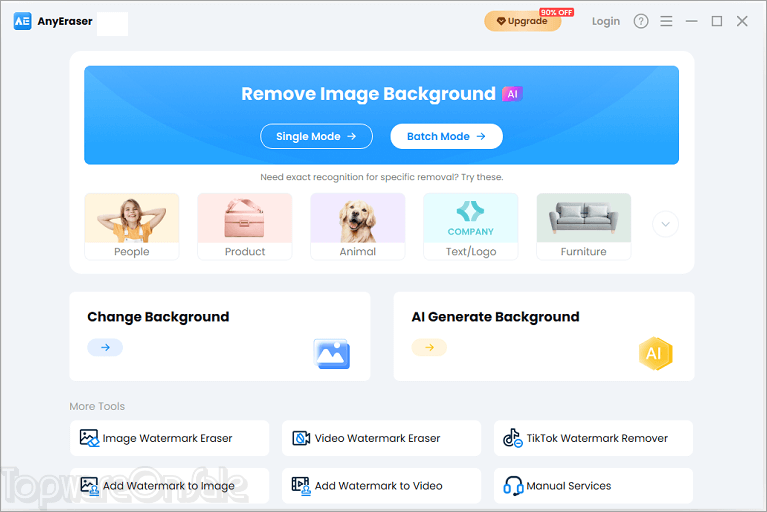Click the Image Watermark Eraser icon

(90, 438)
